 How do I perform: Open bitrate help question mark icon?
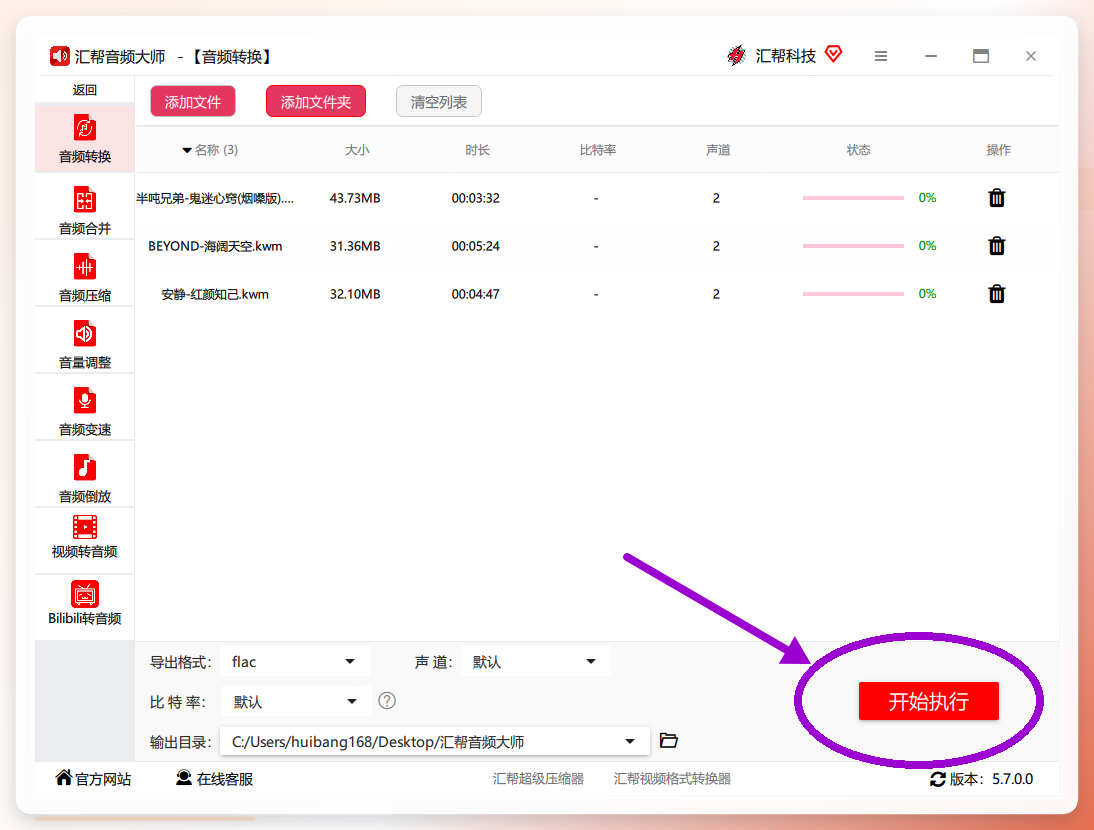pos(387,701)
